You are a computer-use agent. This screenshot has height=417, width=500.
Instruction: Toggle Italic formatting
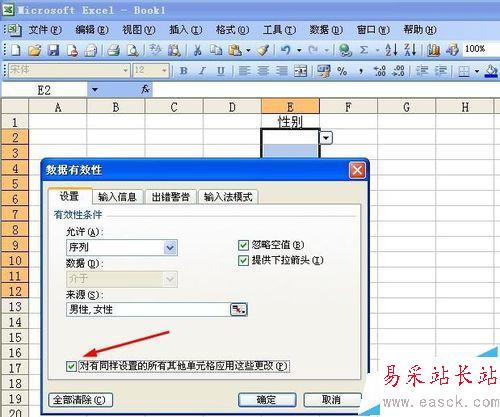(x=202, y=71)
